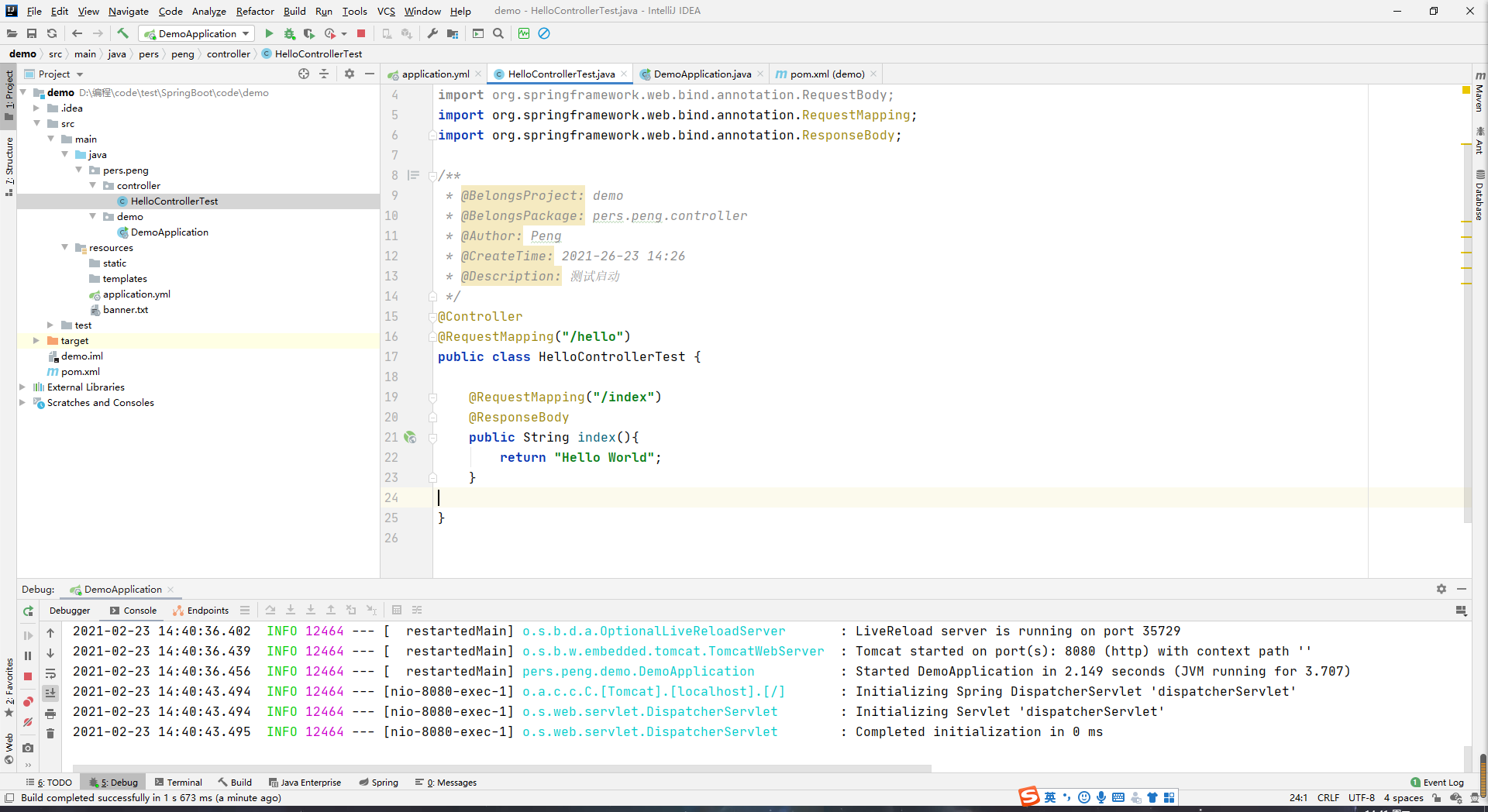Open the VCS menu
1488x812 pixels.
click(386, 11)
